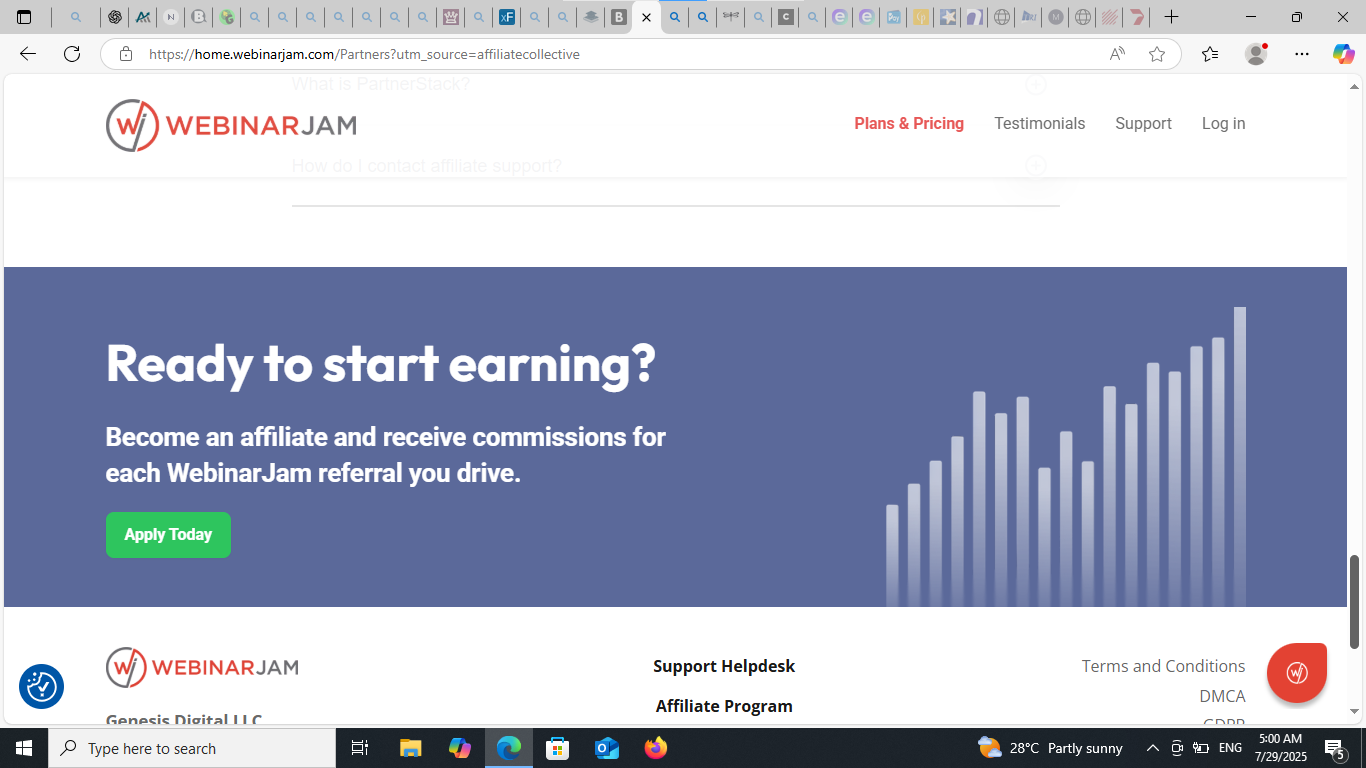Image resolution: width=1366 pixels, height=768 pixels.
Task: Open the ChatGPT browser tab
Action: [x=115, y=17]
